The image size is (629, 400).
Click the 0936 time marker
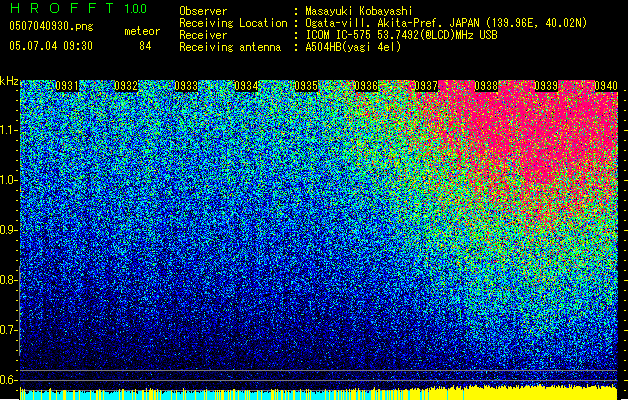(x=366, y=86)
